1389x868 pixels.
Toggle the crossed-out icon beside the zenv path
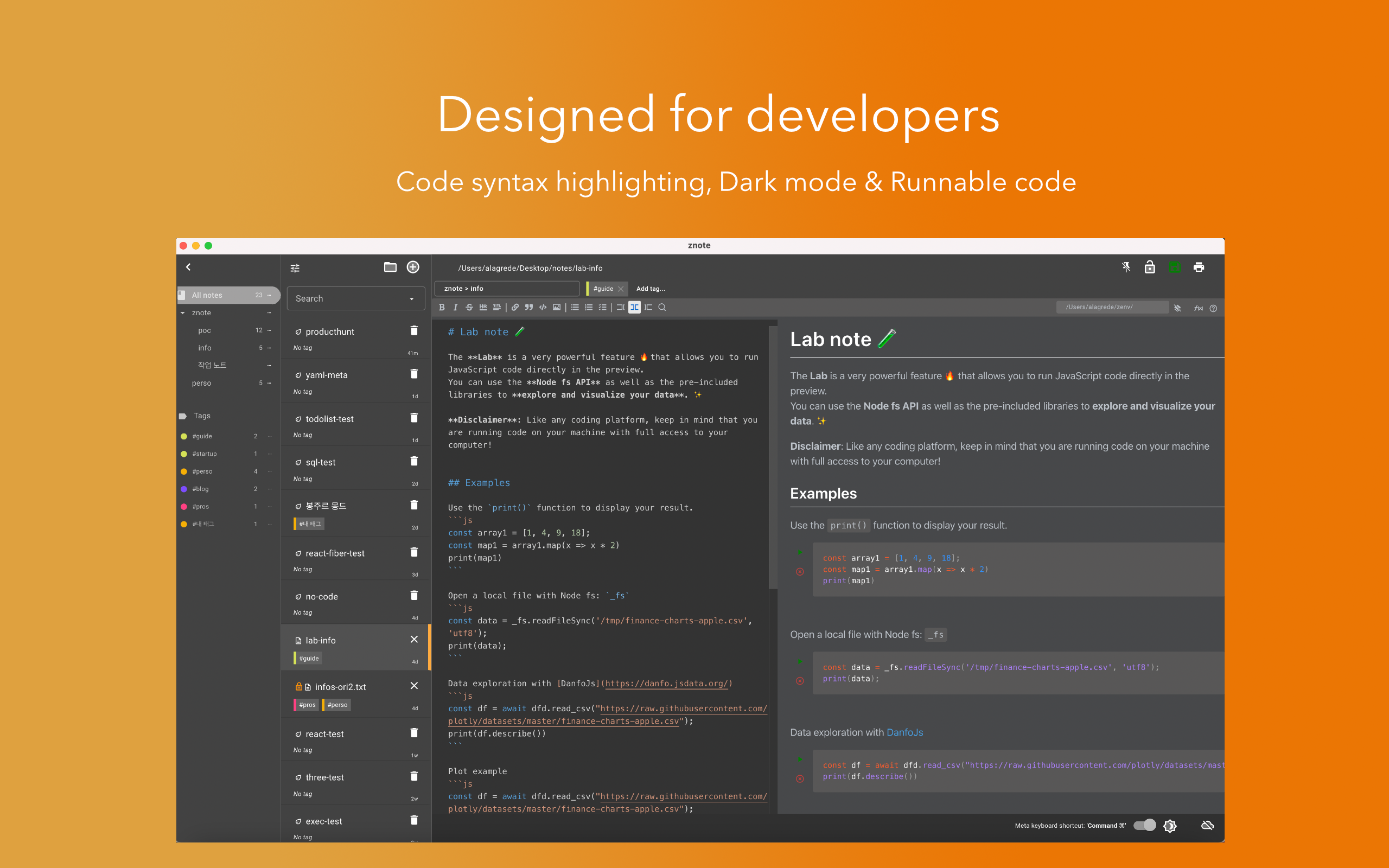[x=1178, y=308]
